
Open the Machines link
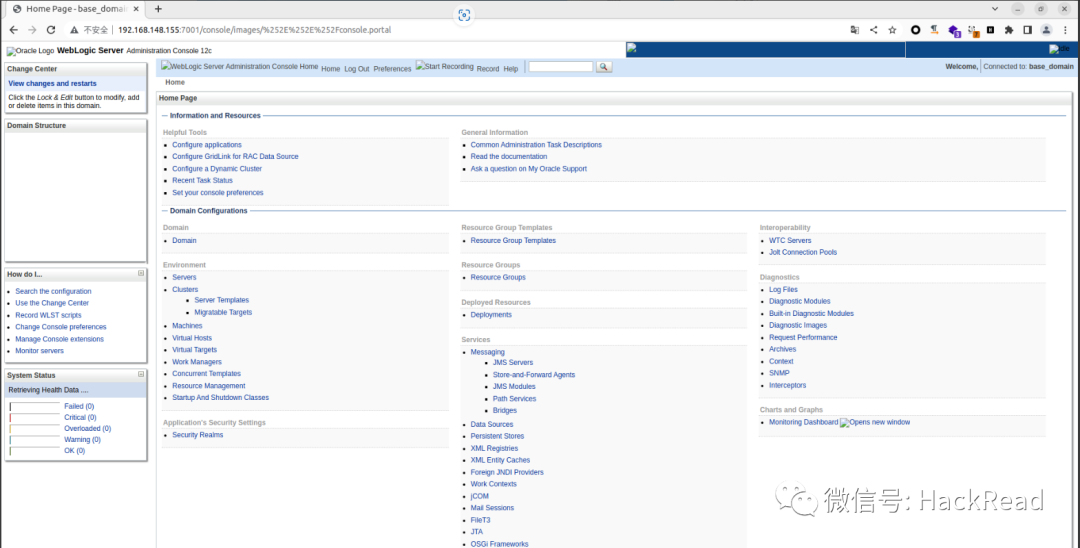click(187, 326)
